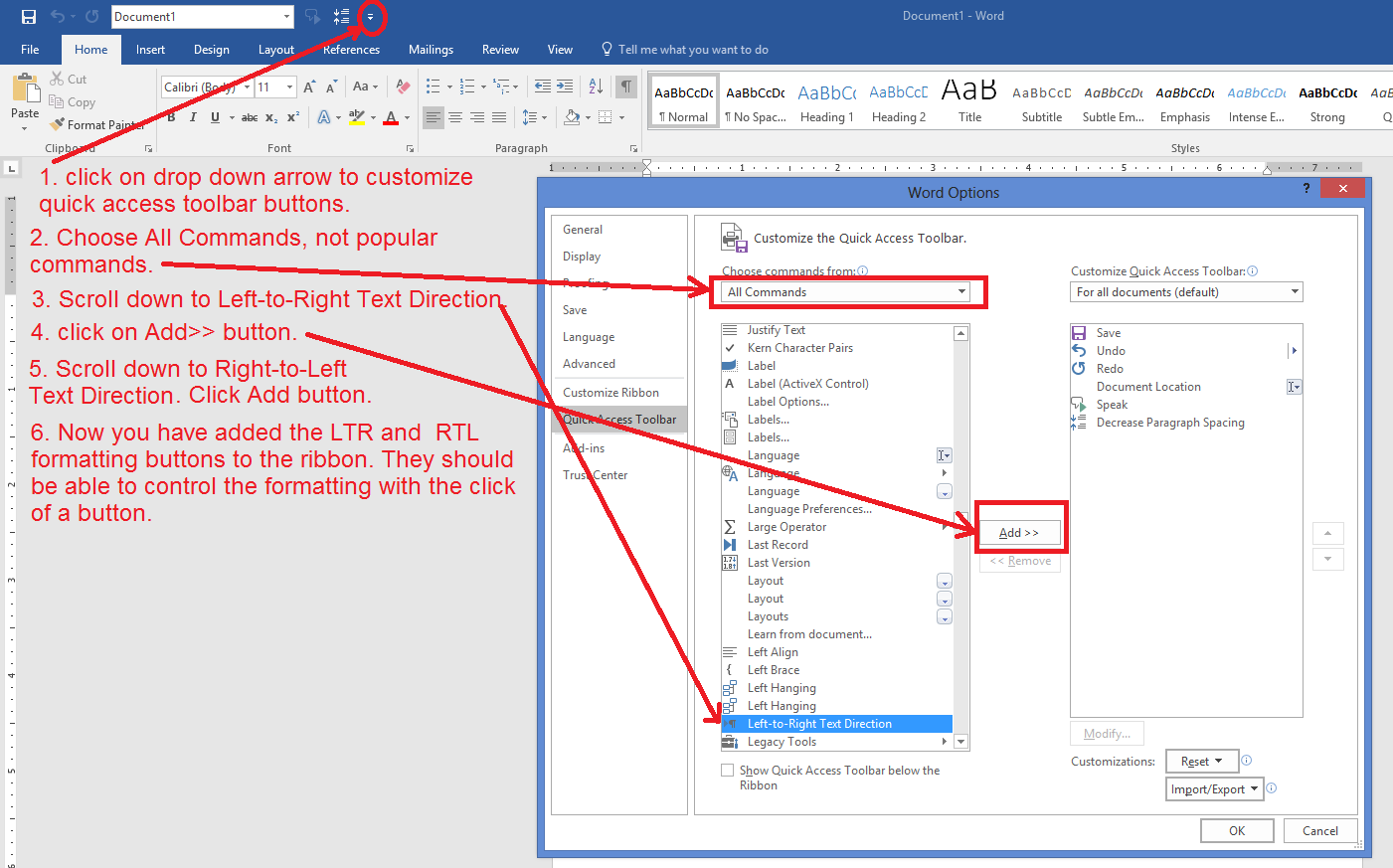1393x868 pixels.
Task: Toggle Underline formatting
Action: (215, 117)
